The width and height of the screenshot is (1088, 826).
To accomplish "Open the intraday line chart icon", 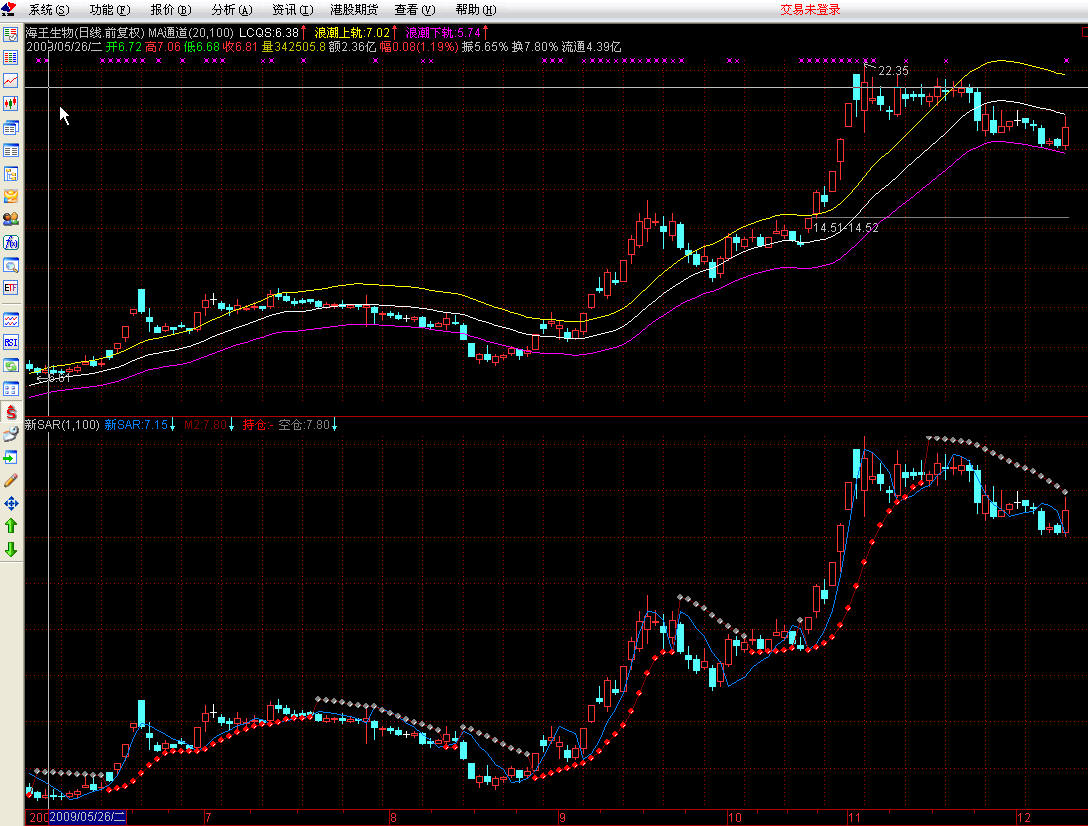I will click(x=10, y=81).
